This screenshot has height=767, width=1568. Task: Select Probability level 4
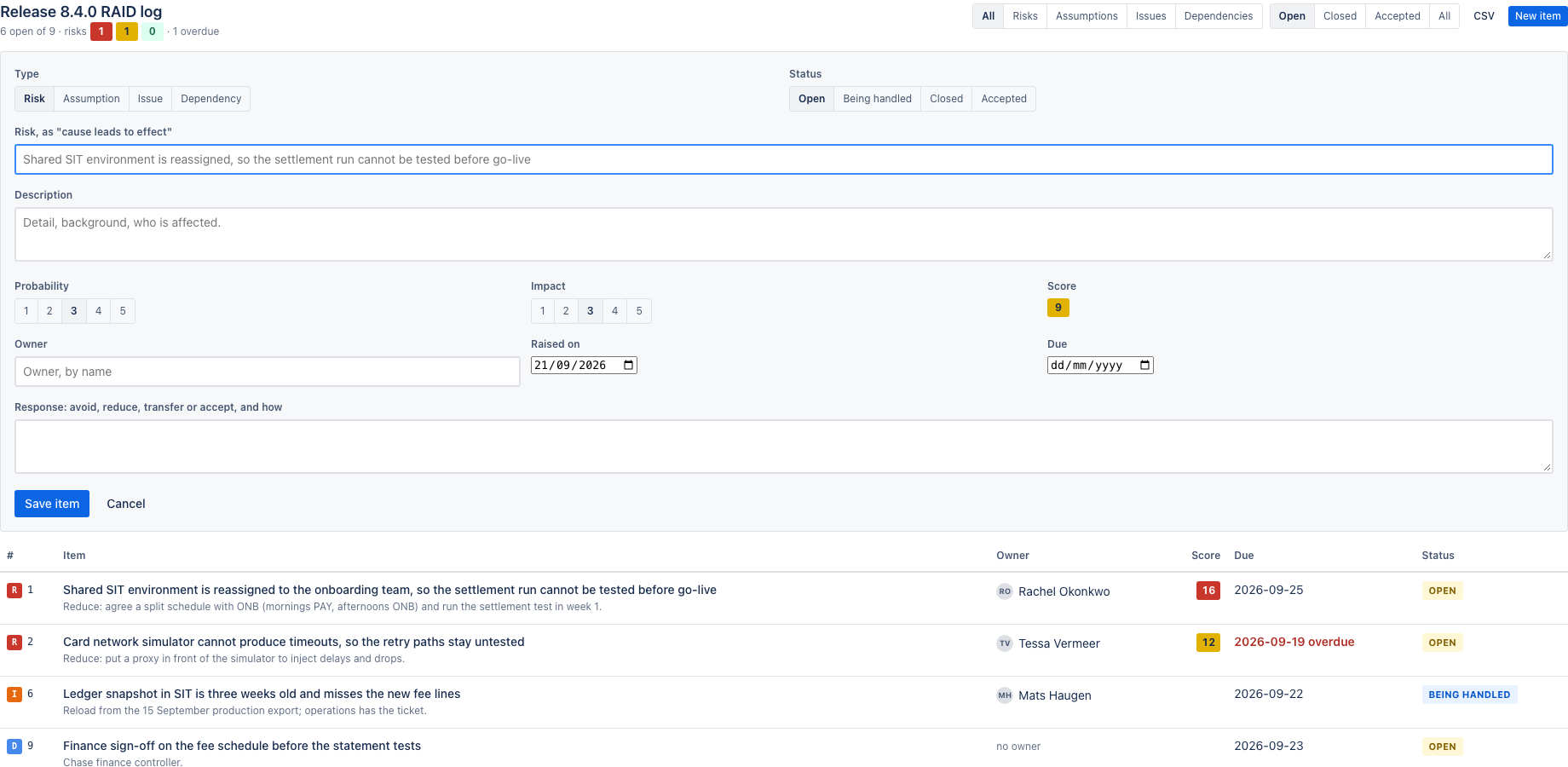coord(98,311)
